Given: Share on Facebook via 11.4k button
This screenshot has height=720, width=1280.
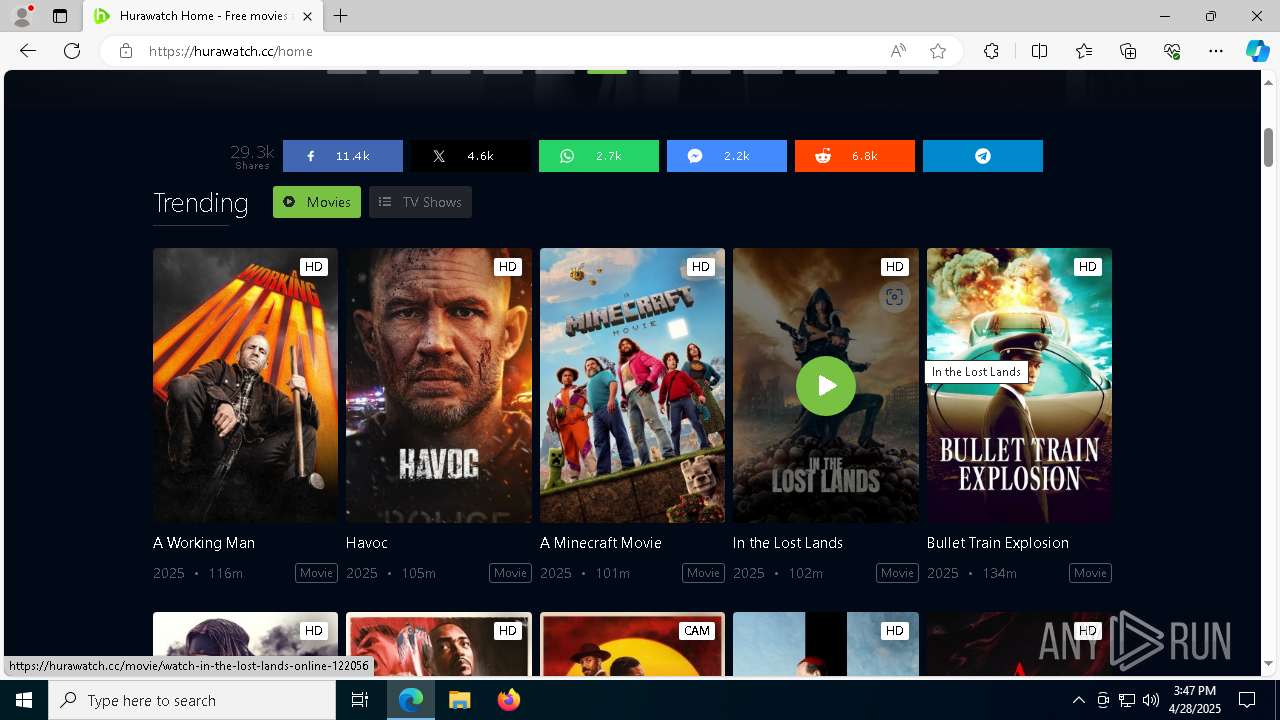Looking at the screenshot, I should point(342,156).
